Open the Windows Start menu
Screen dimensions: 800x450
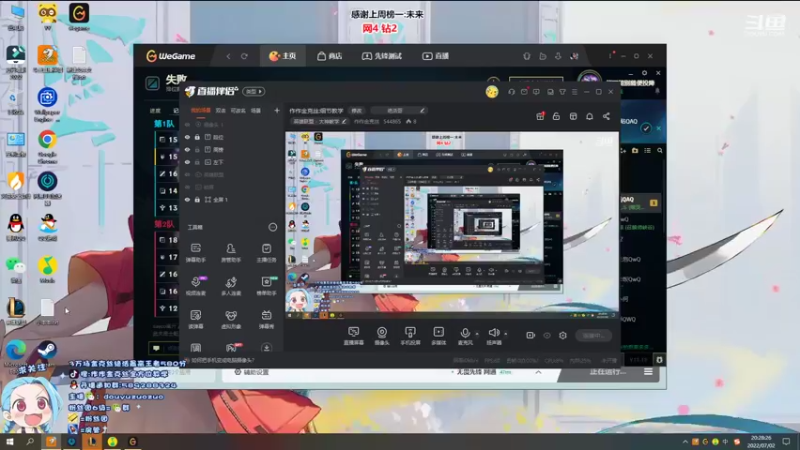click(x=9, y=442)
